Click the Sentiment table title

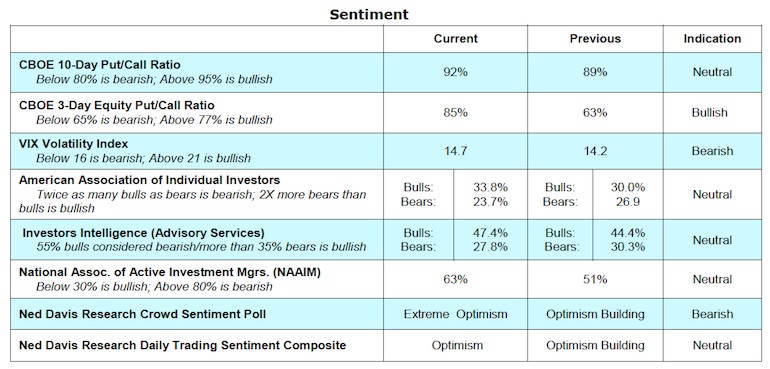coord(369,14)
